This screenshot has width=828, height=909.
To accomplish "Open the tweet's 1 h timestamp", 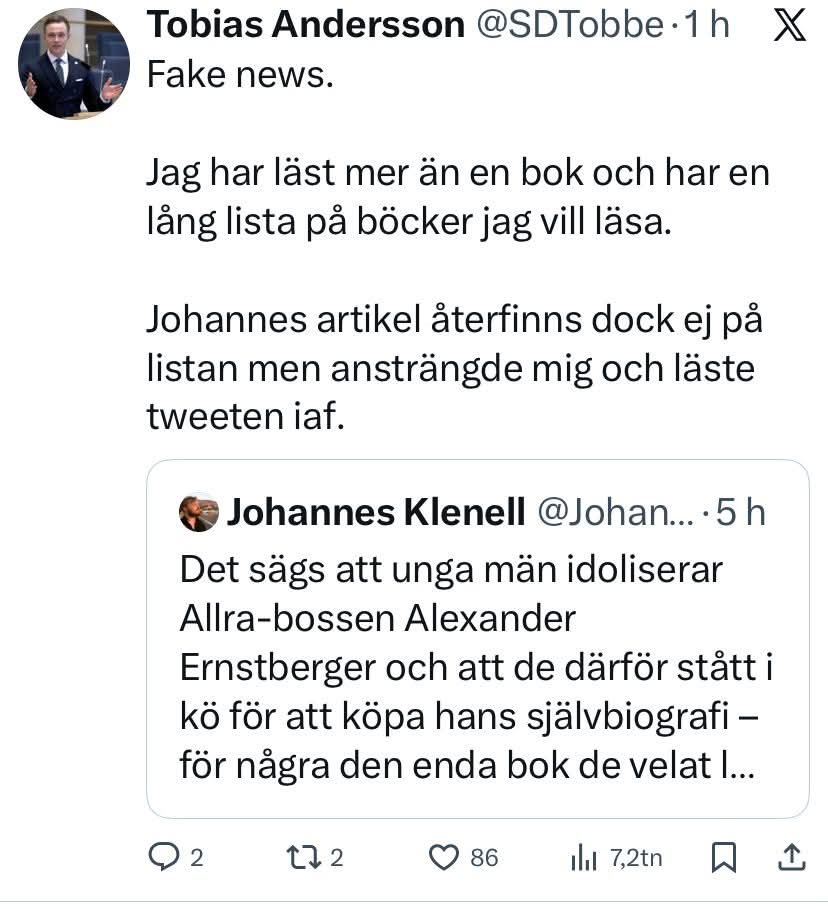I will [x=706, y=26].
